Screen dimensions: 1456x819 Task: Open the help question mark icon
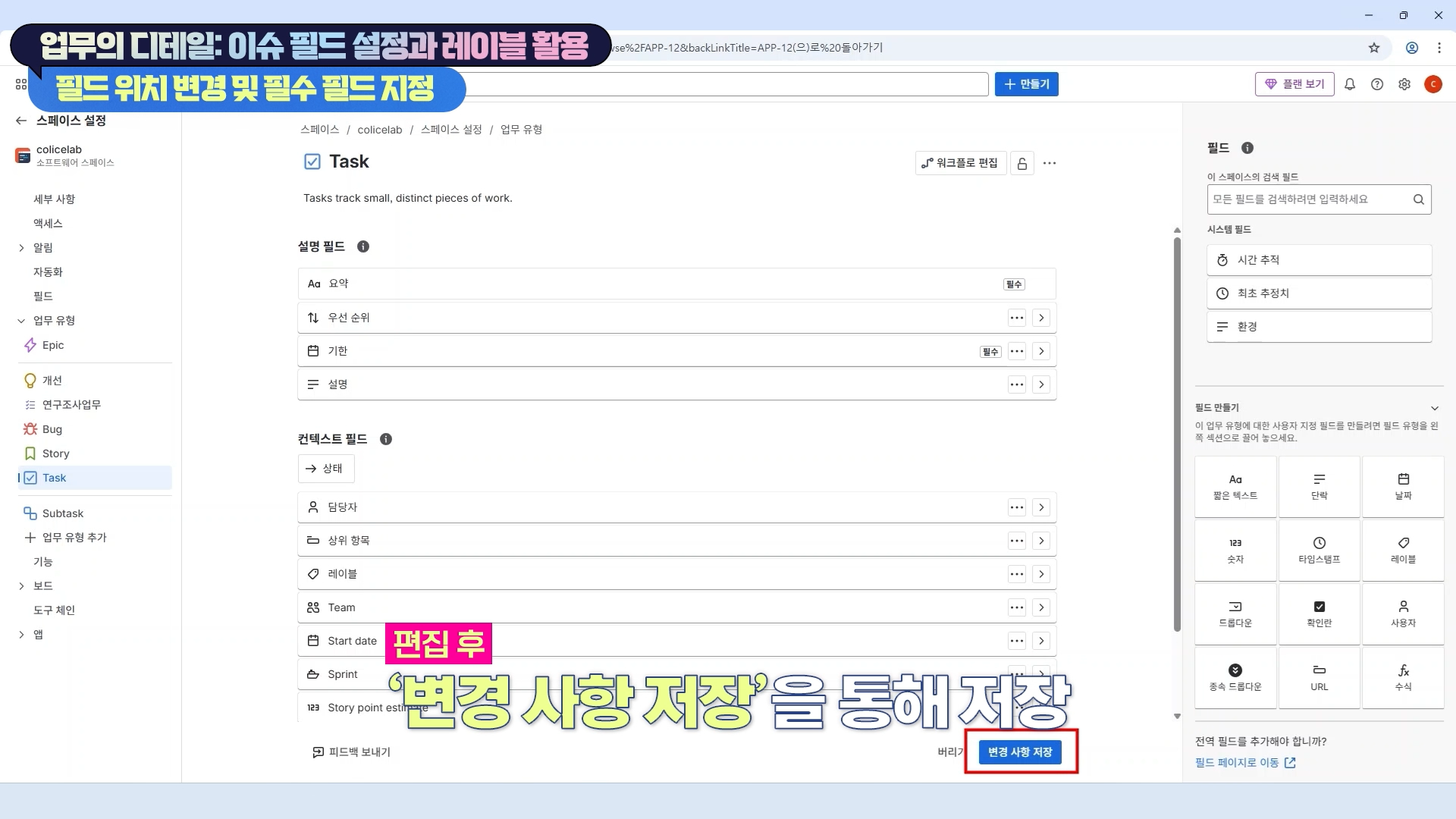1377,84
